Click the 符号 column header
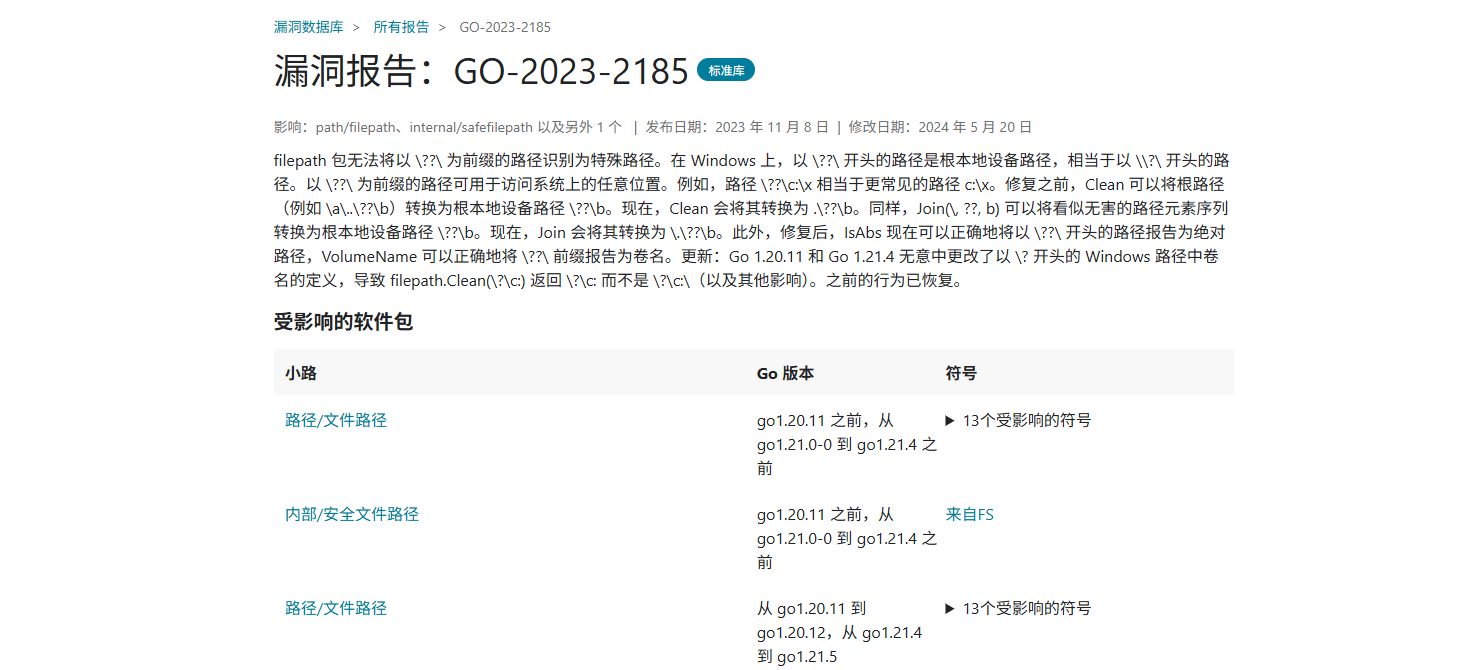Screen dimensions: 1466x670 [x=961, y=373]
